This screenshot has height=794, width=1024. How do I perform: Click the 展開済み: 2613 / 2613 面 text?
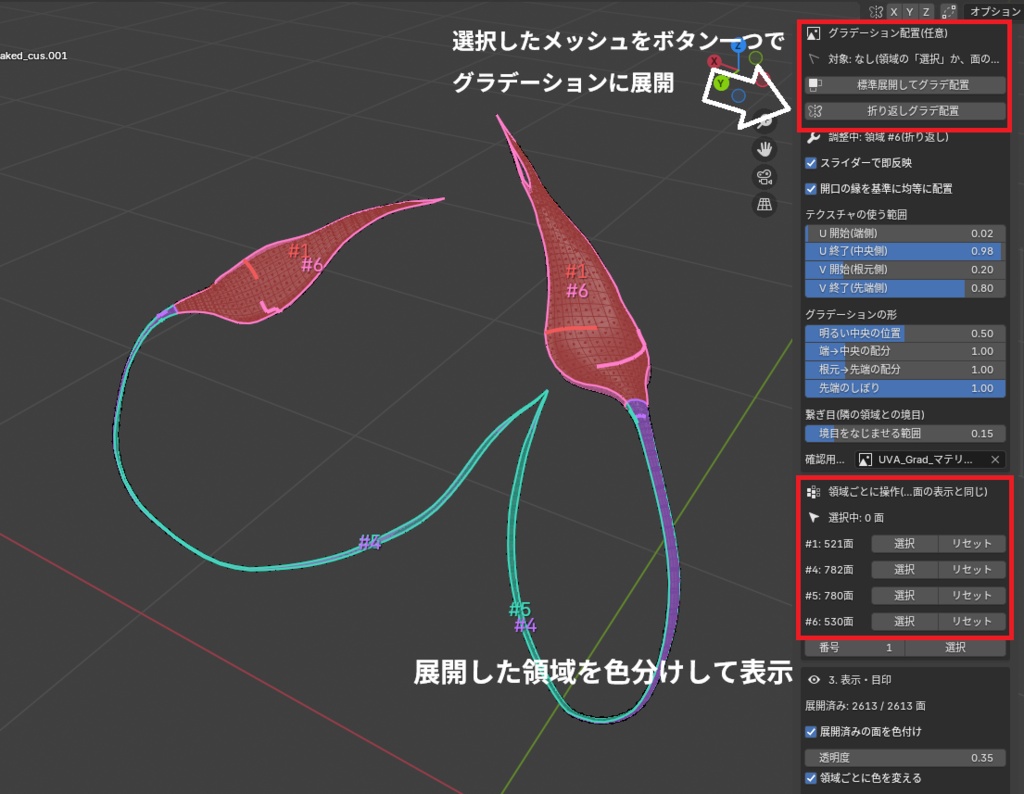[x=865, y=706]
